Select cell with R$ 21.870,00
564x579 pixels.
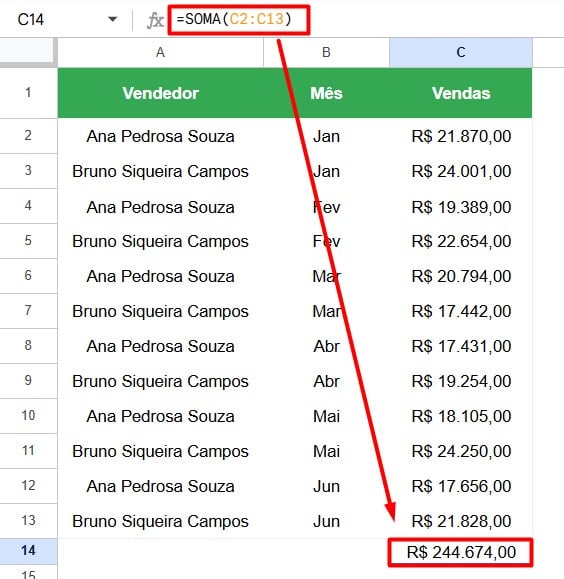coord(461,136)
